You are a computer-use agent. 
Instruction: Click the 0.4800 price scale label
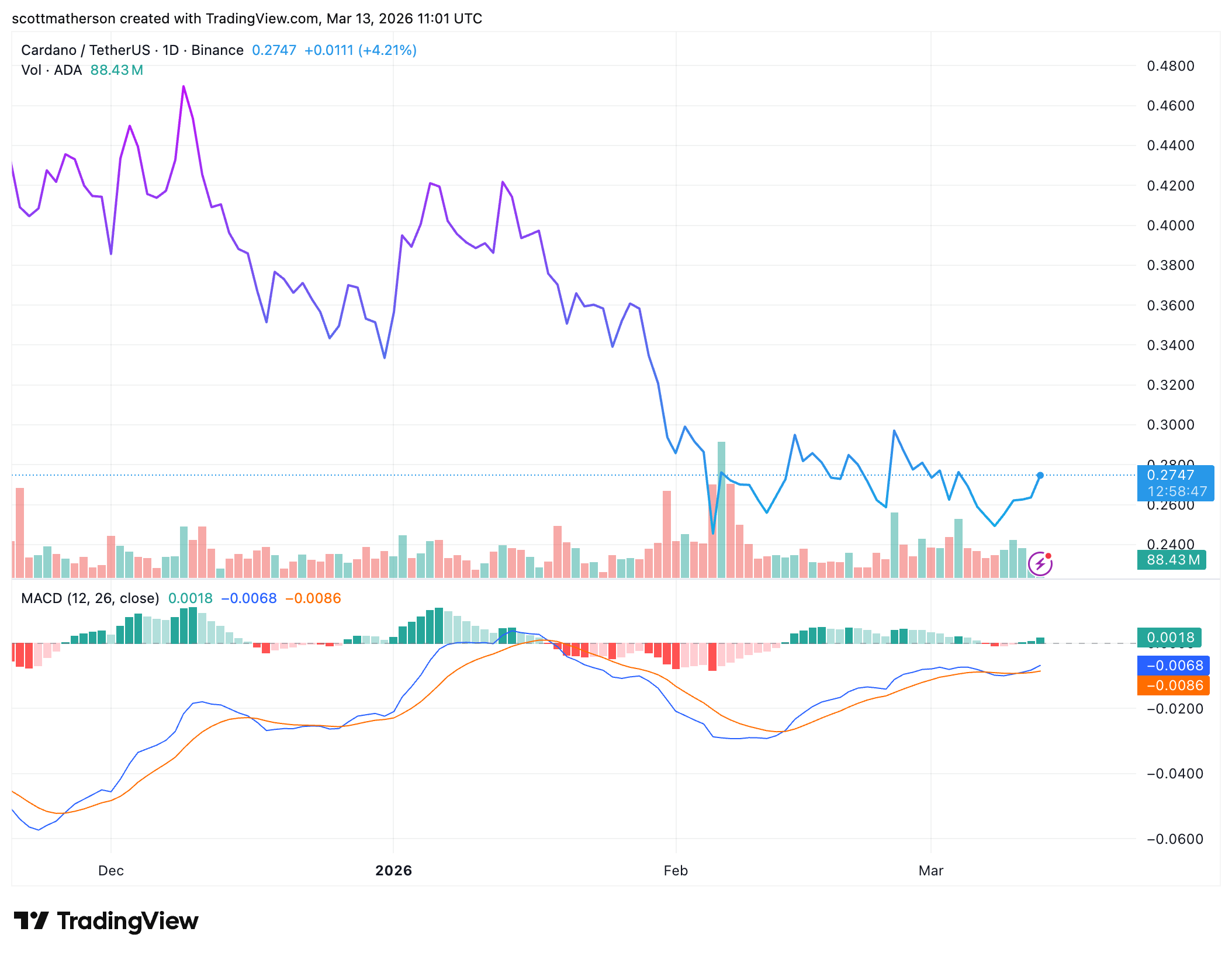[1170, 66]
